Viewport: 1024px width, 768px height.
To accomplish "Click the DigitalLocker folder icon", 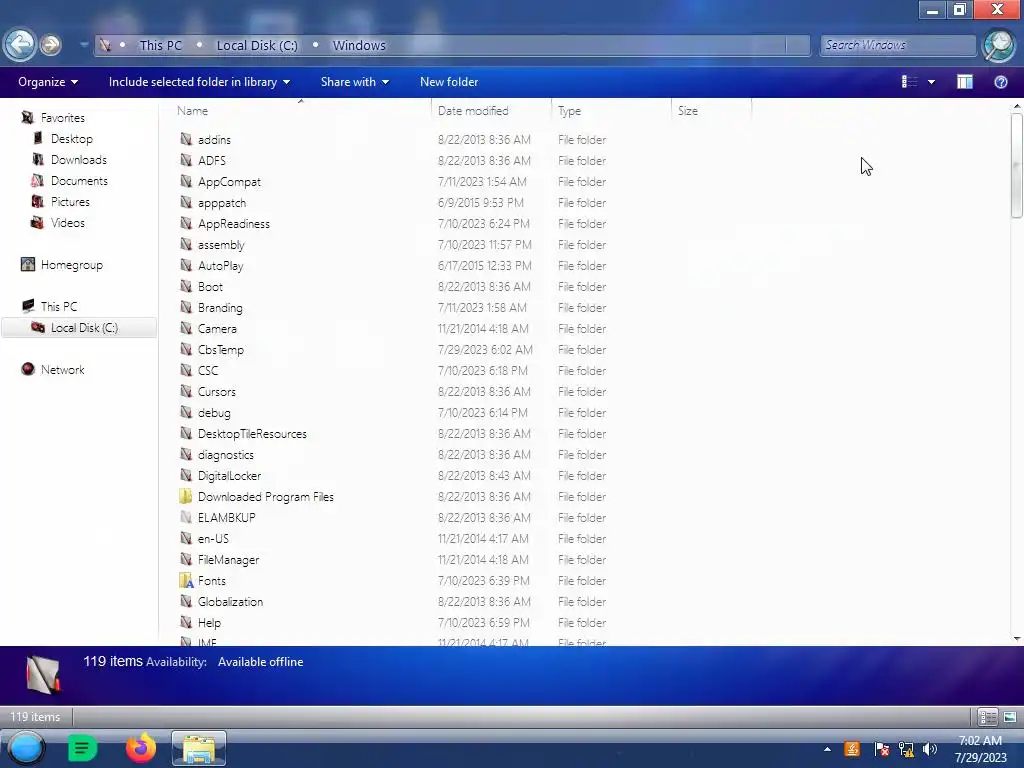I will click(186, 475).
